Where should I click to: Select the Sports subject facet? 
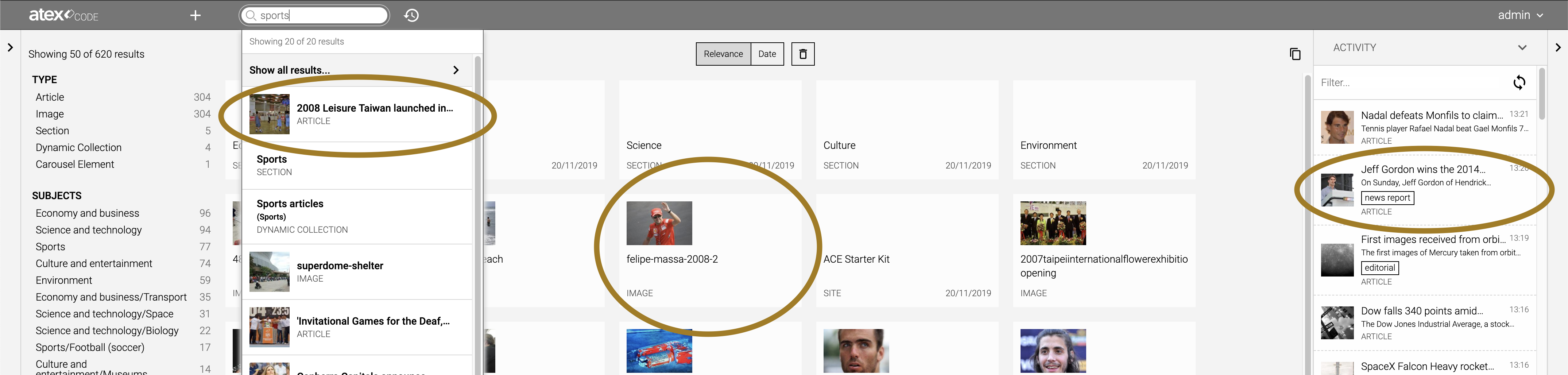51,247
